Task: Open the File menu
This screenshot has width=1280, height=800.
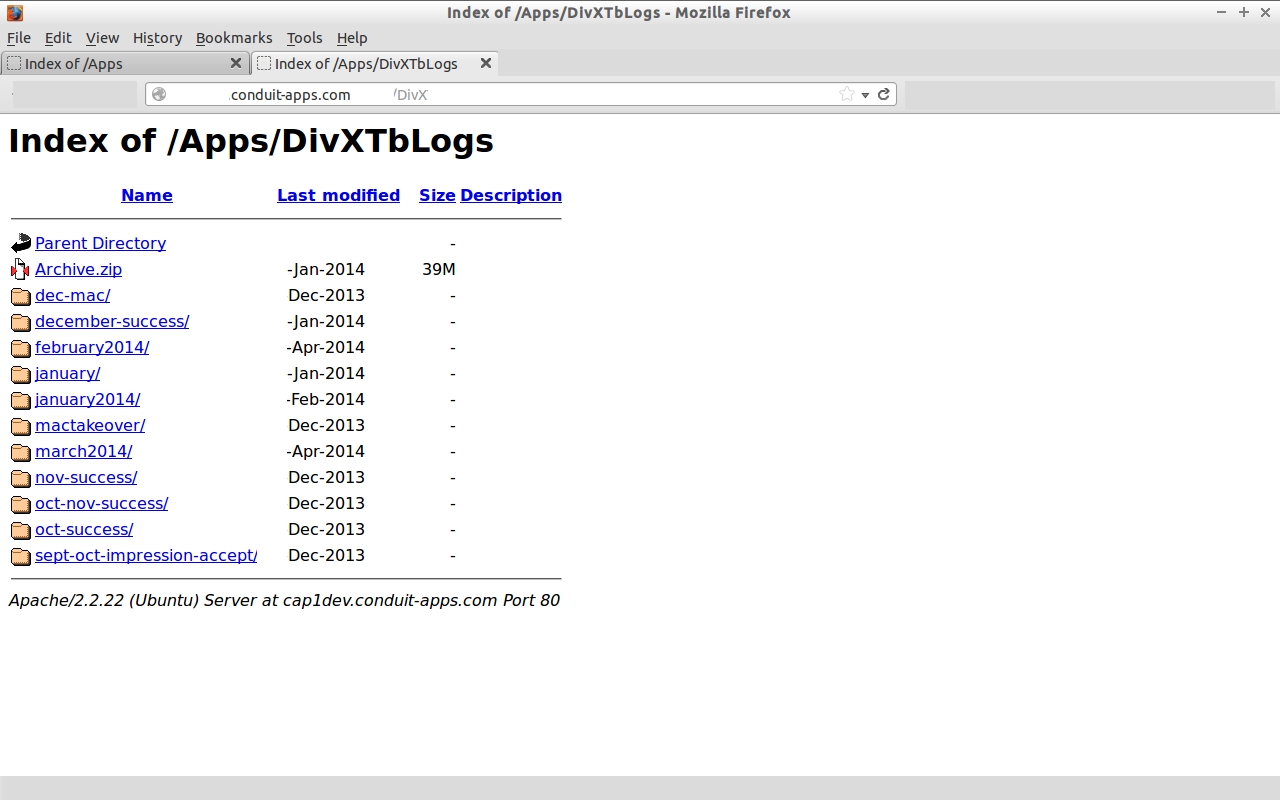Action: coord(19,38)
